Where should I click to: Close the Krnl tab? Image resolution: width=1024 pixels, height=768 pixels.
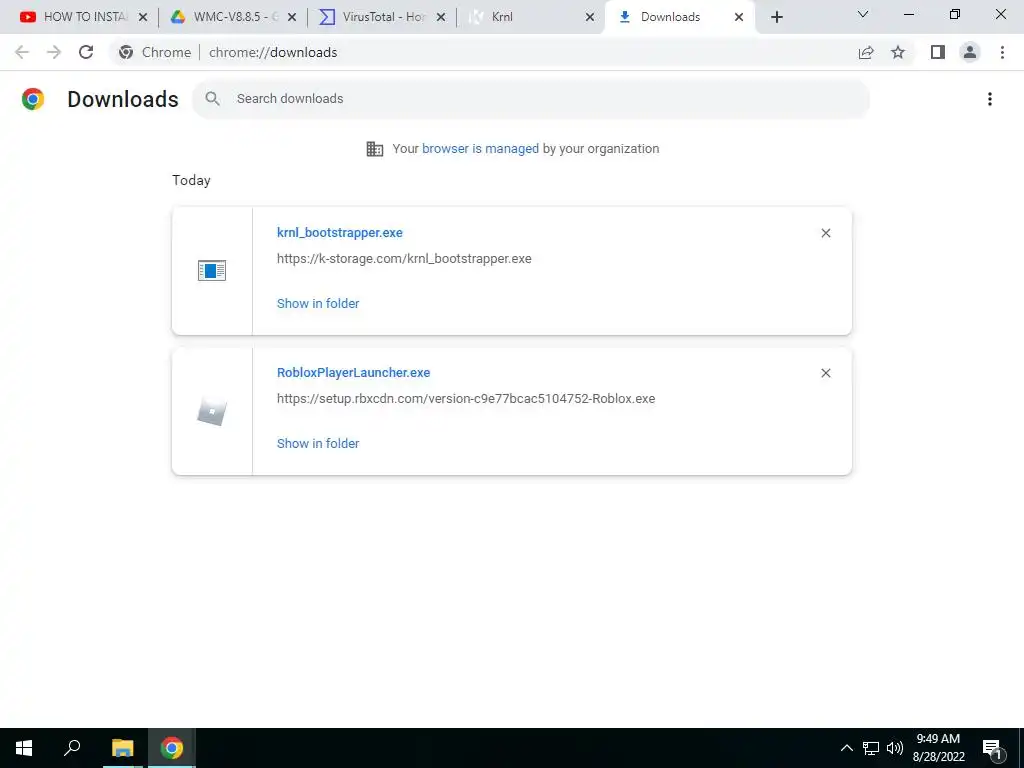point(590,18)
